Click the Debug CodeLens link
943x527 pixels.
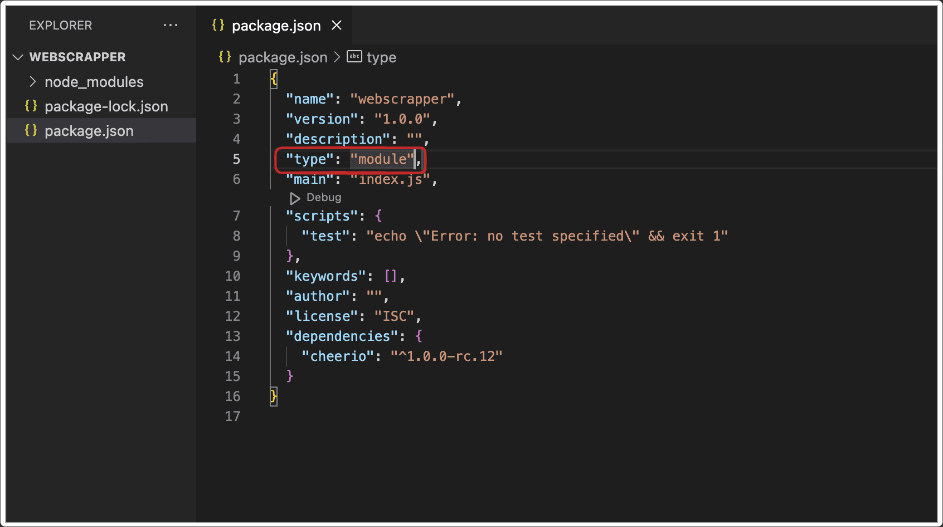pos(324,197)
